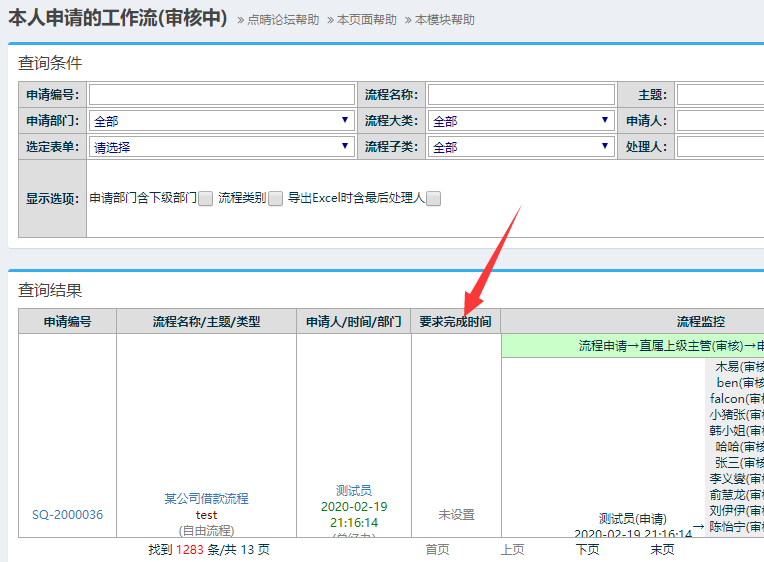
Task: Jump to 末页 last page
Action: coord(662,549)
